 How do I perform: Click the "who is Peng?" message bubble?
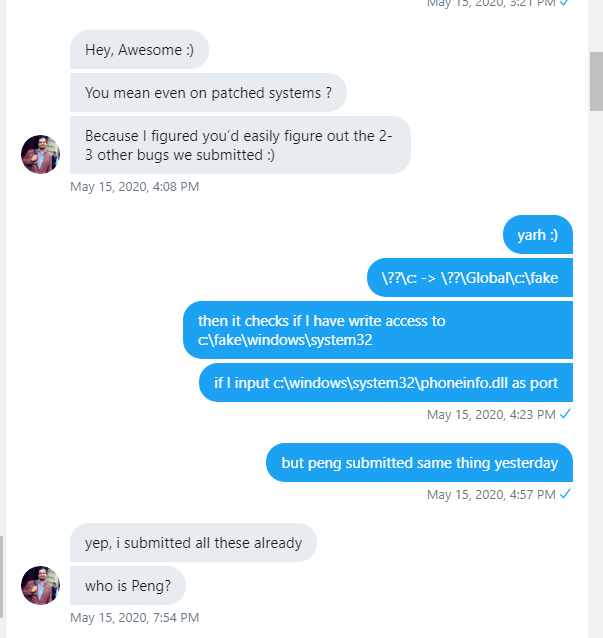pos(128,586)
